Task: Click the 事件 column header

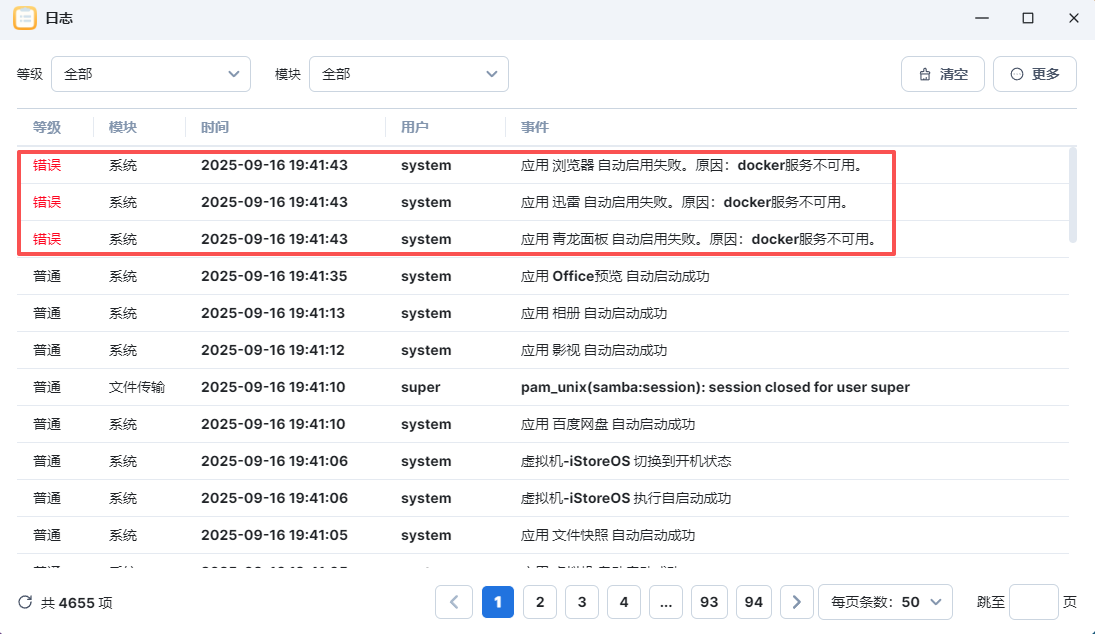Action: 535,127
